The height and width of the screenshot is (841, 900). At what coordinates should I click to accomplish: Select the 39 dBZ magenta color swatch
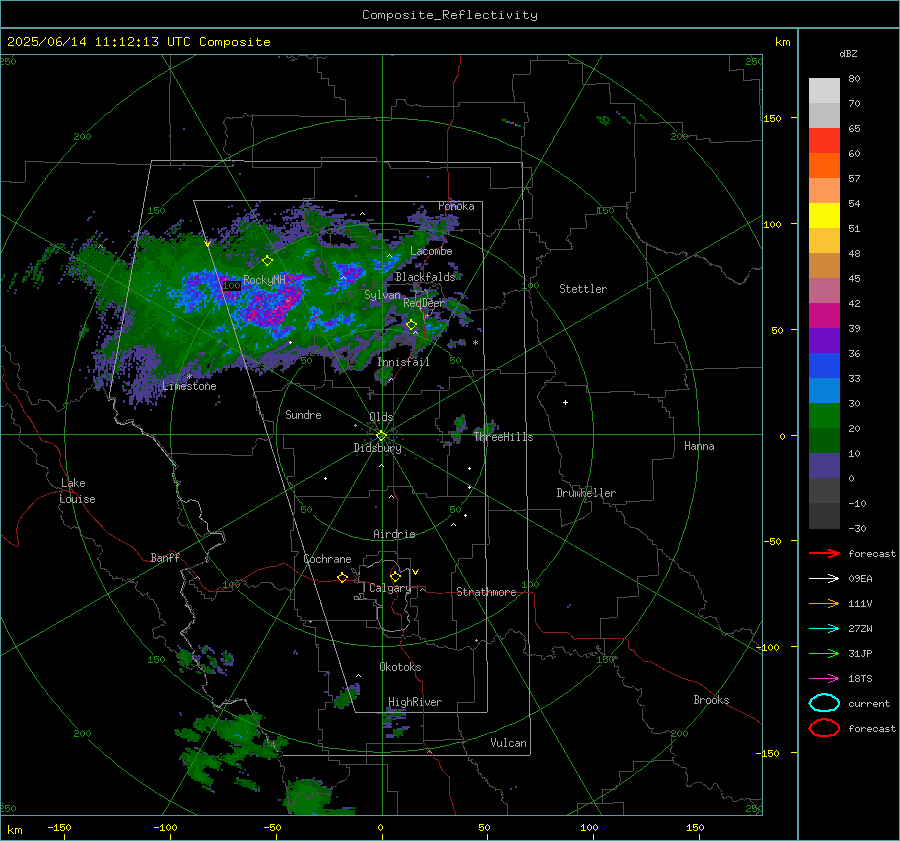(824, 316)
